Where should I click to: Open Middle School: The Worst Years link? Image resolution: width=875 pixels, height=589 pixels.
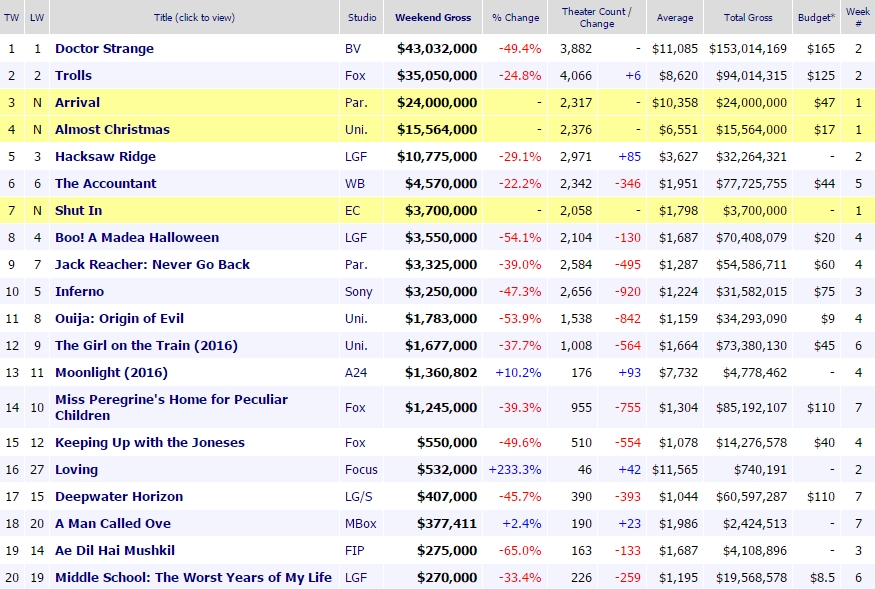[x=193, y=577]
